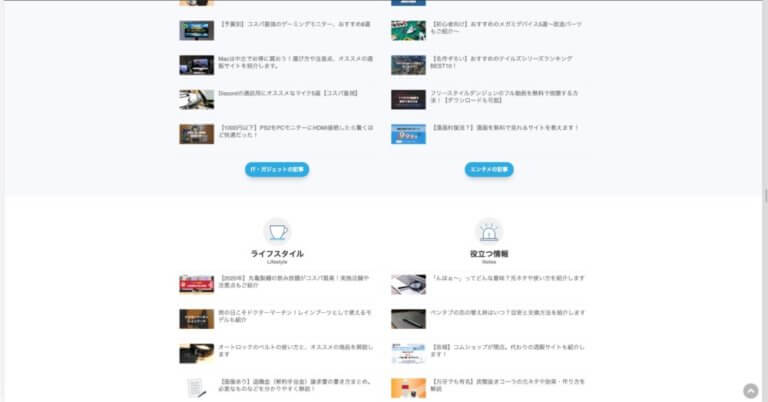Open the gaming monitor article thumbnail
768x402 pixels.
tap(196, 31)
